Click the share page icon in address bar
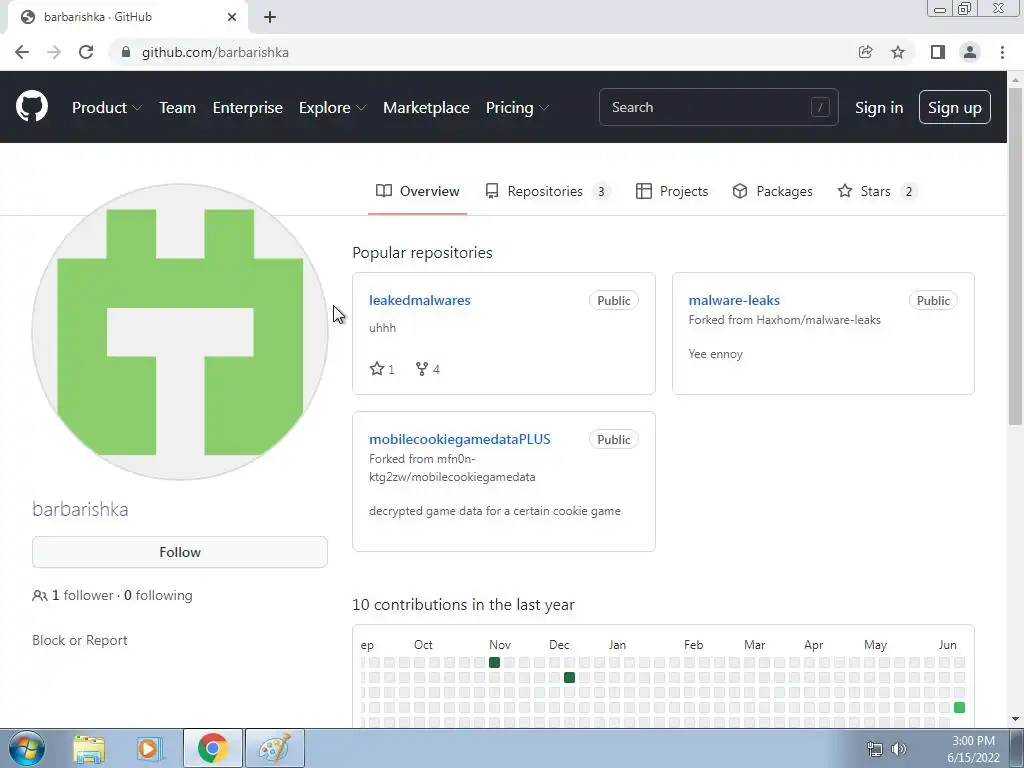This screenshot has width=1024, height=768. [865, 52]
